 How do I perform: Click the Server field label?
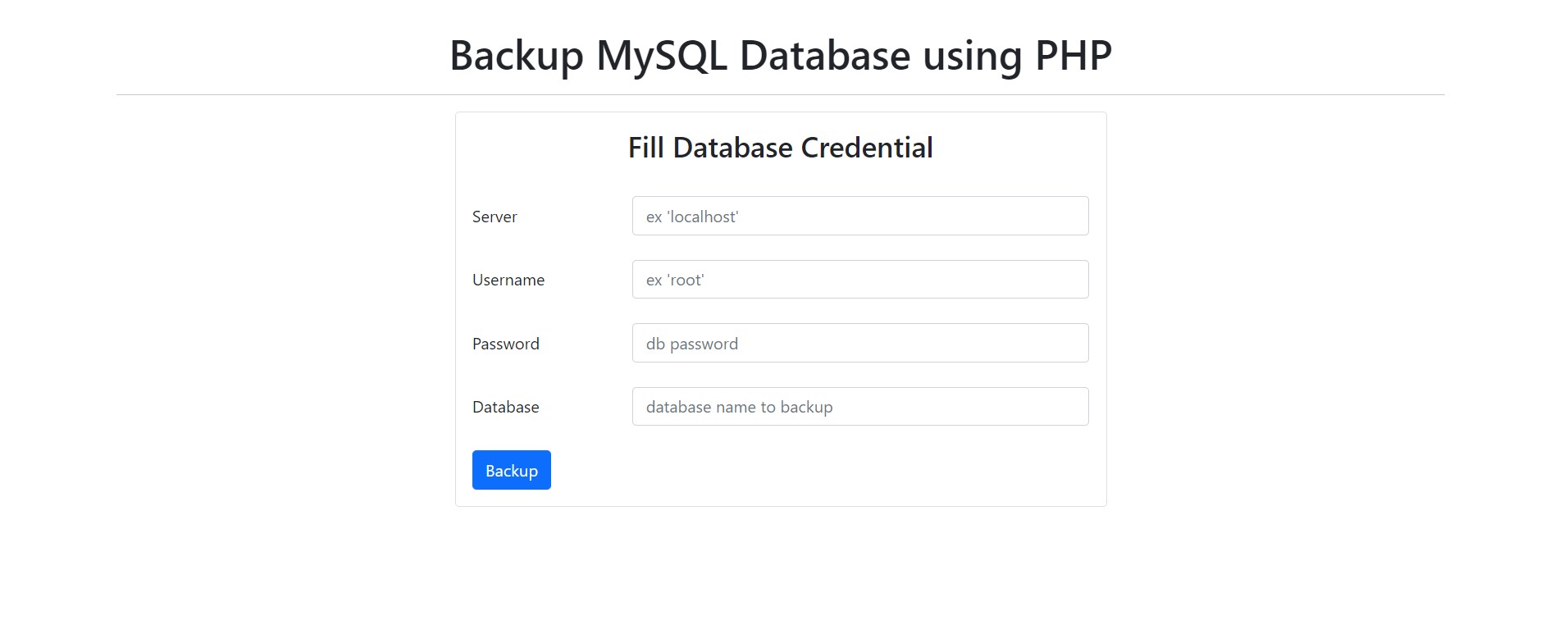pyautogui.click(x=495, y=217)
